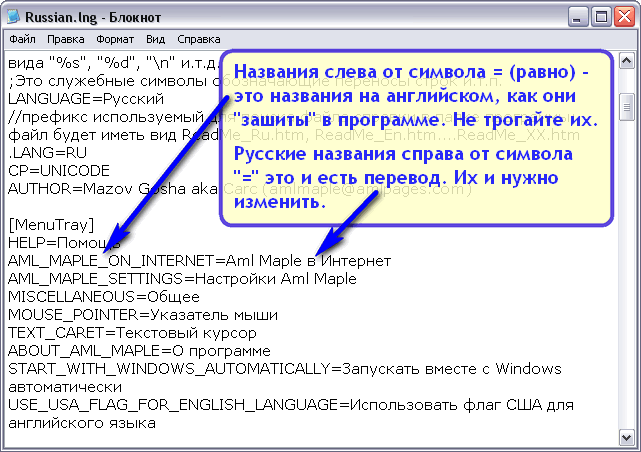Click the ABOUT_AML_MAPLE=О программе line
641x452 pixels.
coord(139,351)
